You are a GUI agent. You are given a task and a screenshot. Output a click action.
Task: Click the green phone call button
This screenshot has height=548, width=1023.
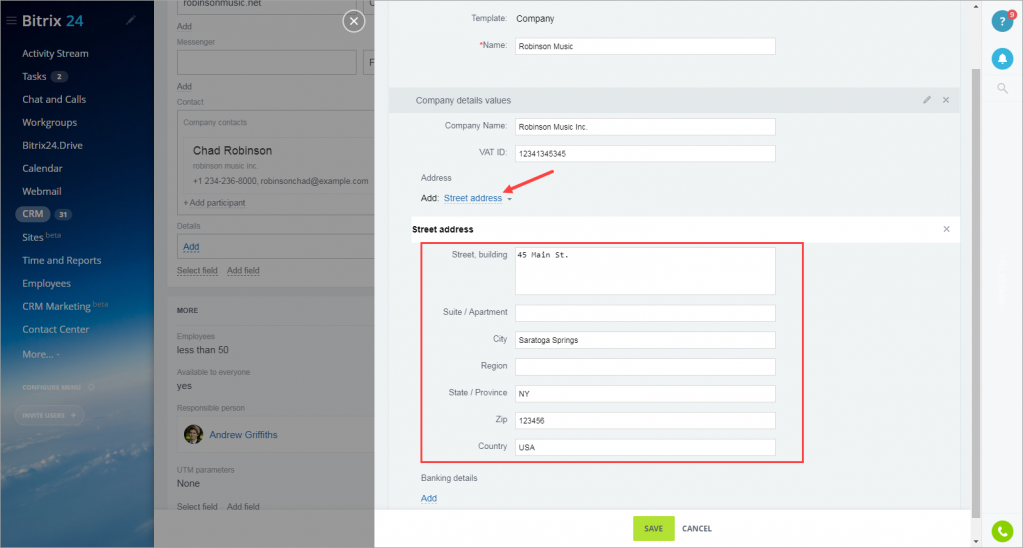(1002, 532)
